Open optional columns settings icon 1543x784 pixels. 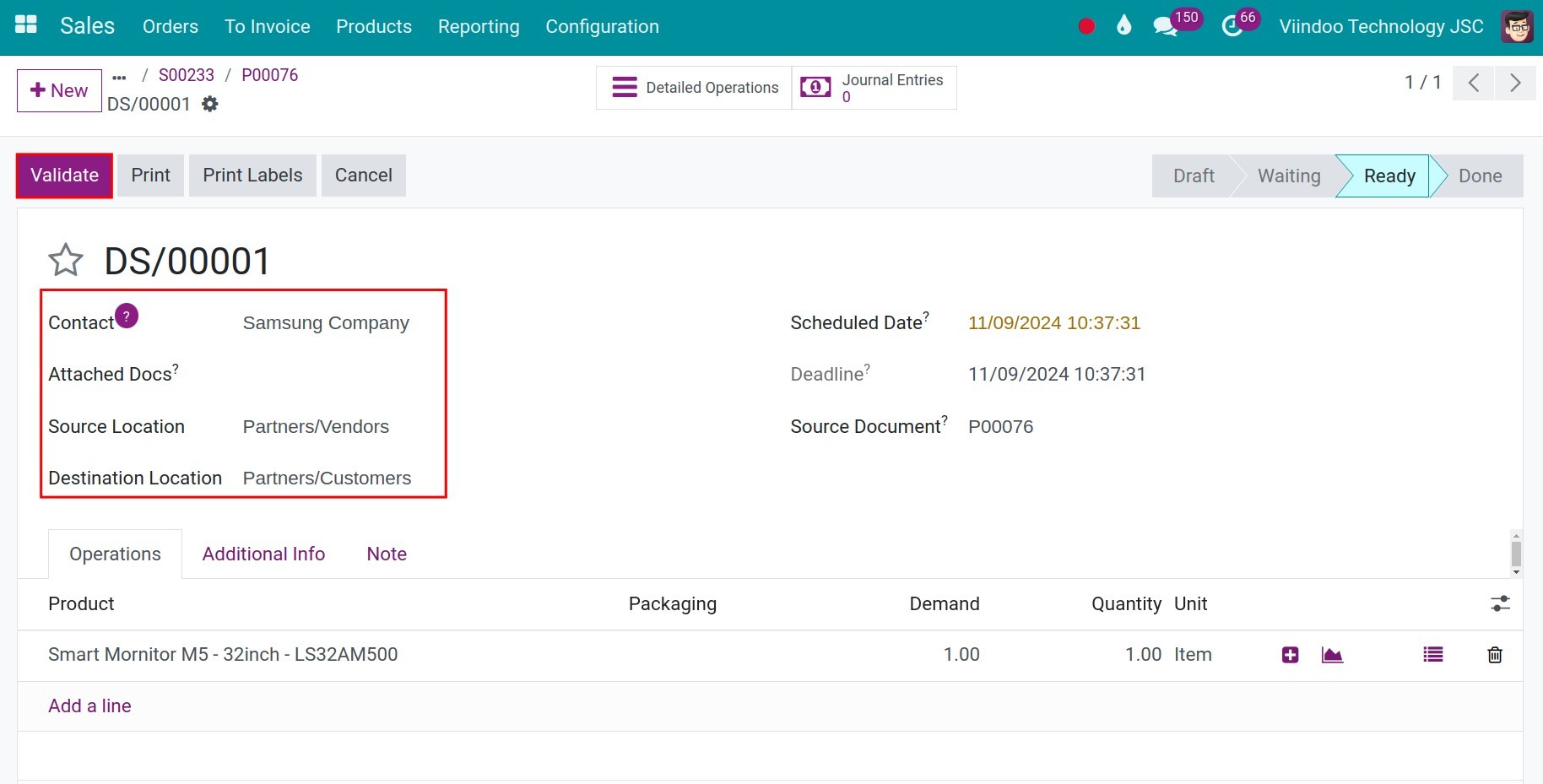coord(1500,603)
